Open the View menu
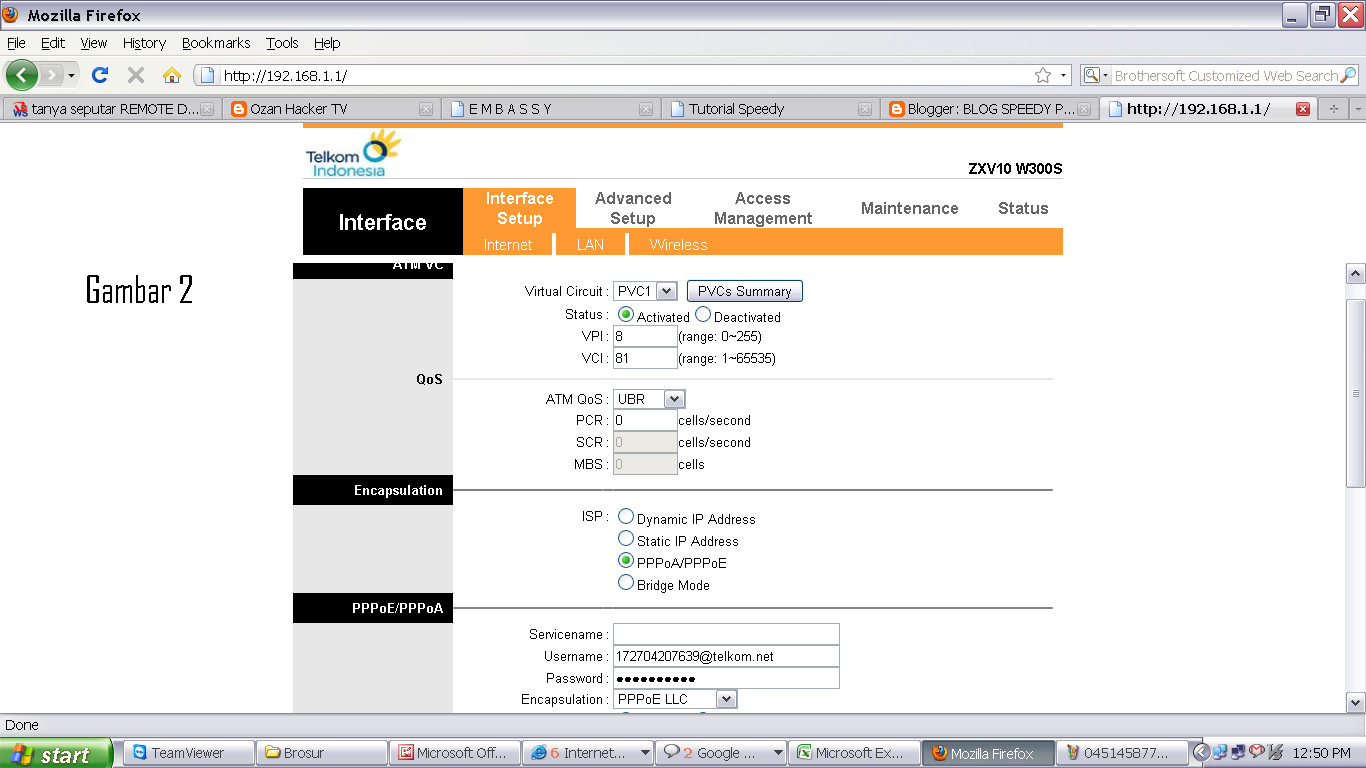The width and height of the screenshot is (1366, 768). click(94, 43)
